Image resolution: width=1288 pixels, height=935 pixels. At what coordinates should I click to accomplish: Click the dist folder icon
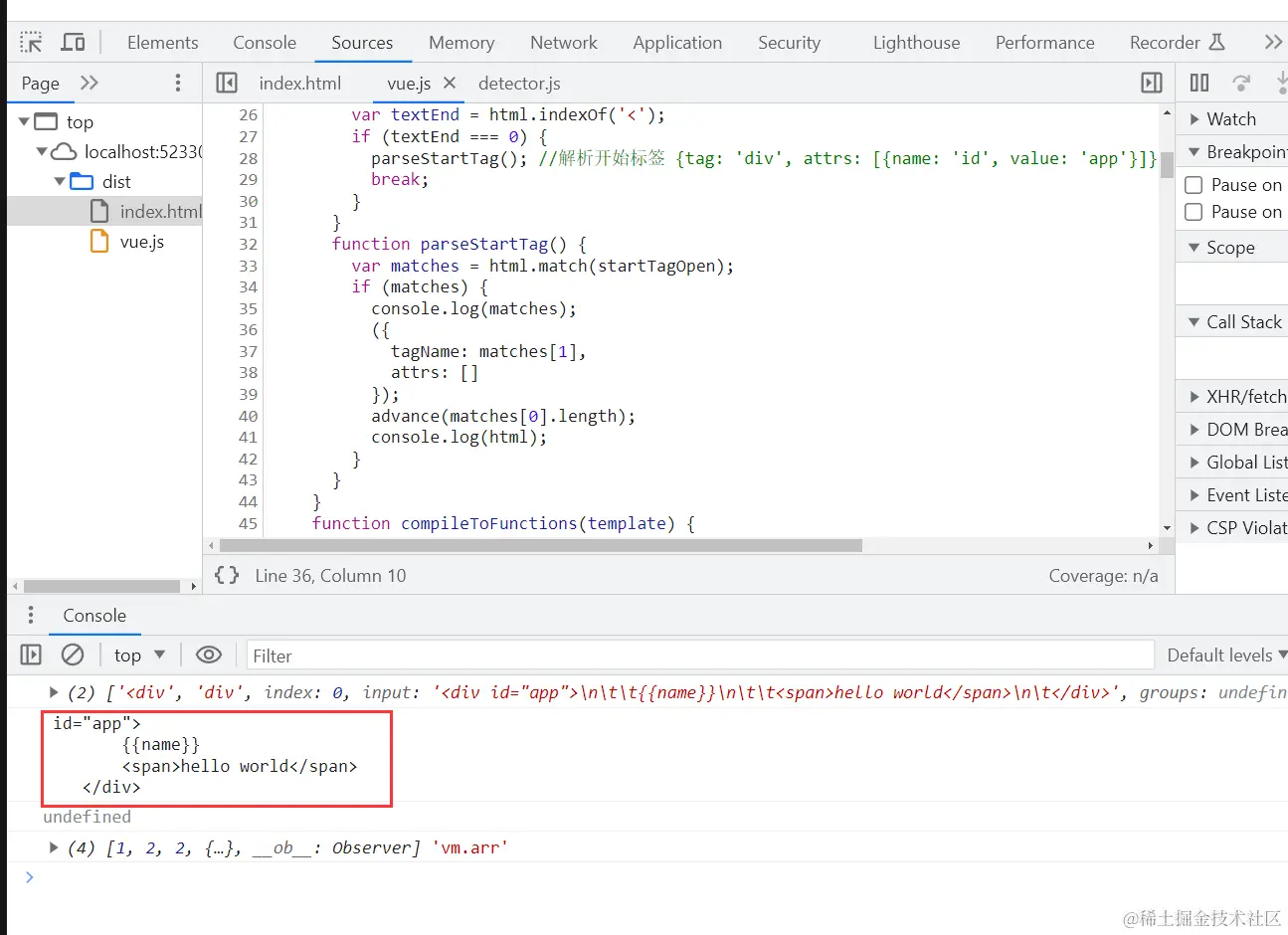click(x=82, y=181)
